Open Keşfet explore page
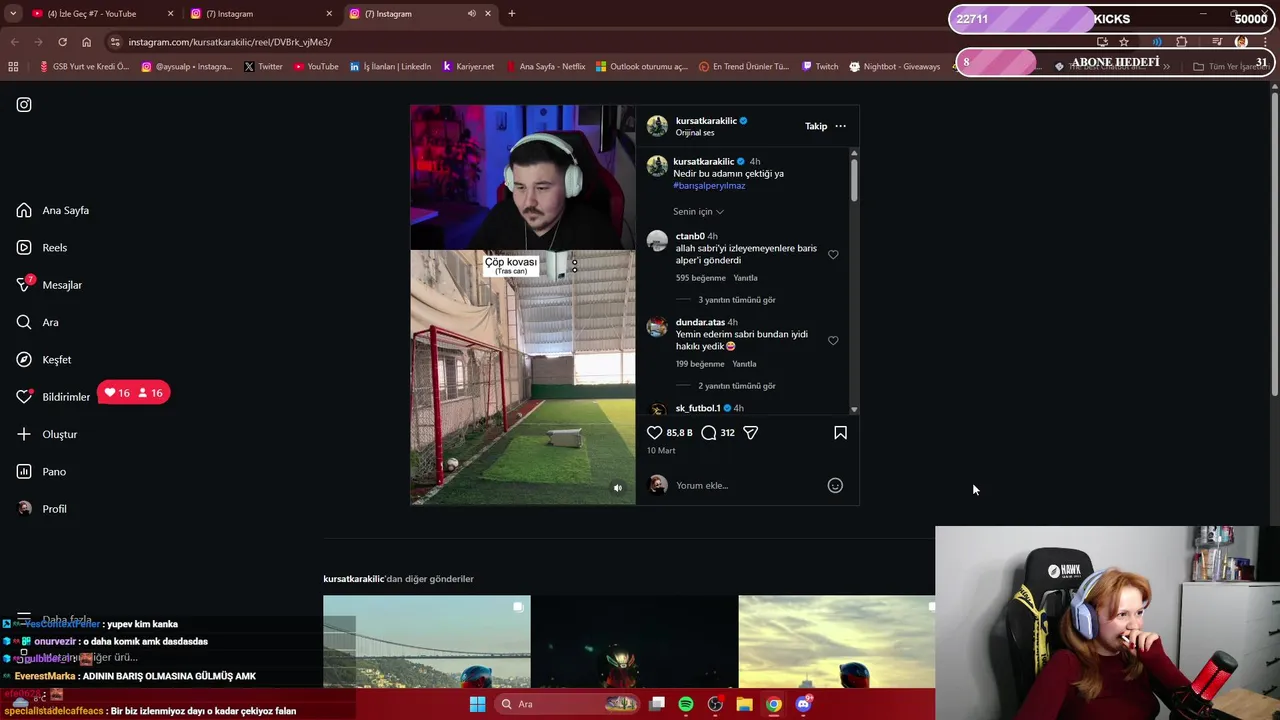This screenshot has height=720, width=1280. pyautogui.click(x=44, y=359)
